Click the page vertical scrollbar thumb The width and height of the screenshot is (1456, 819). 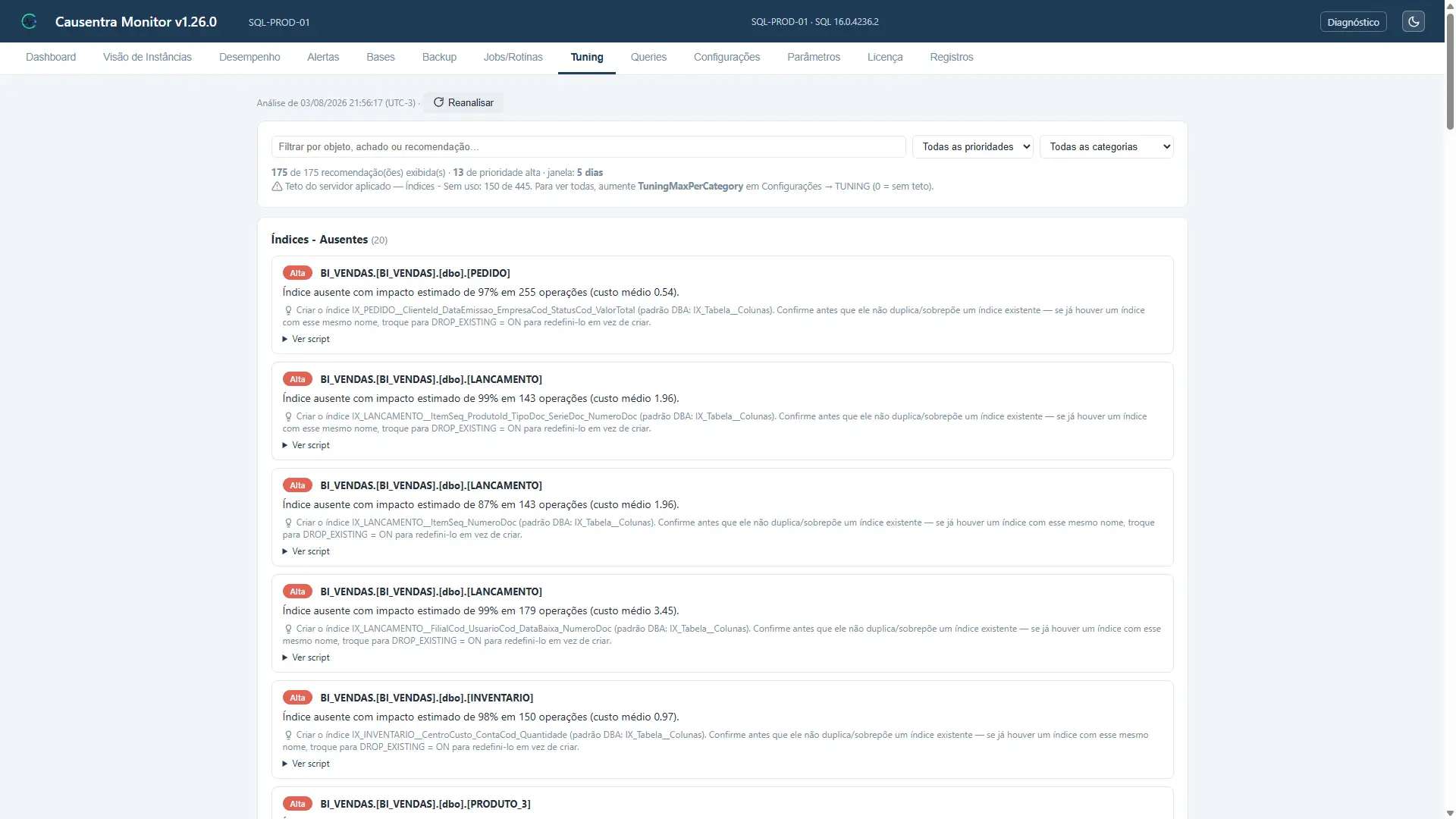pyautogui.click(x=1450, y=72)
